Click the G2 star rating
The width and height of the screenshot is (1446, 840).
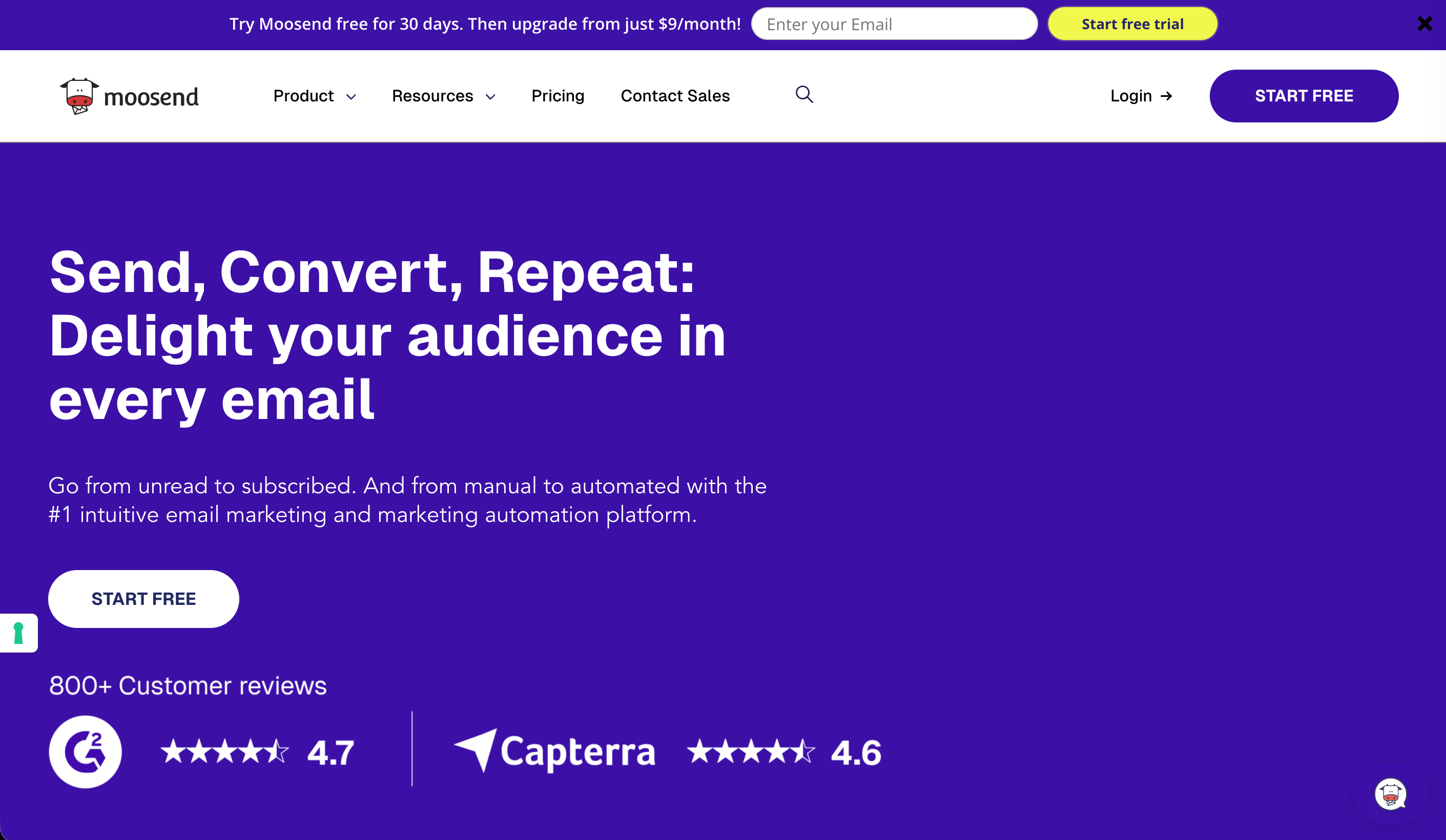[224, 751]
